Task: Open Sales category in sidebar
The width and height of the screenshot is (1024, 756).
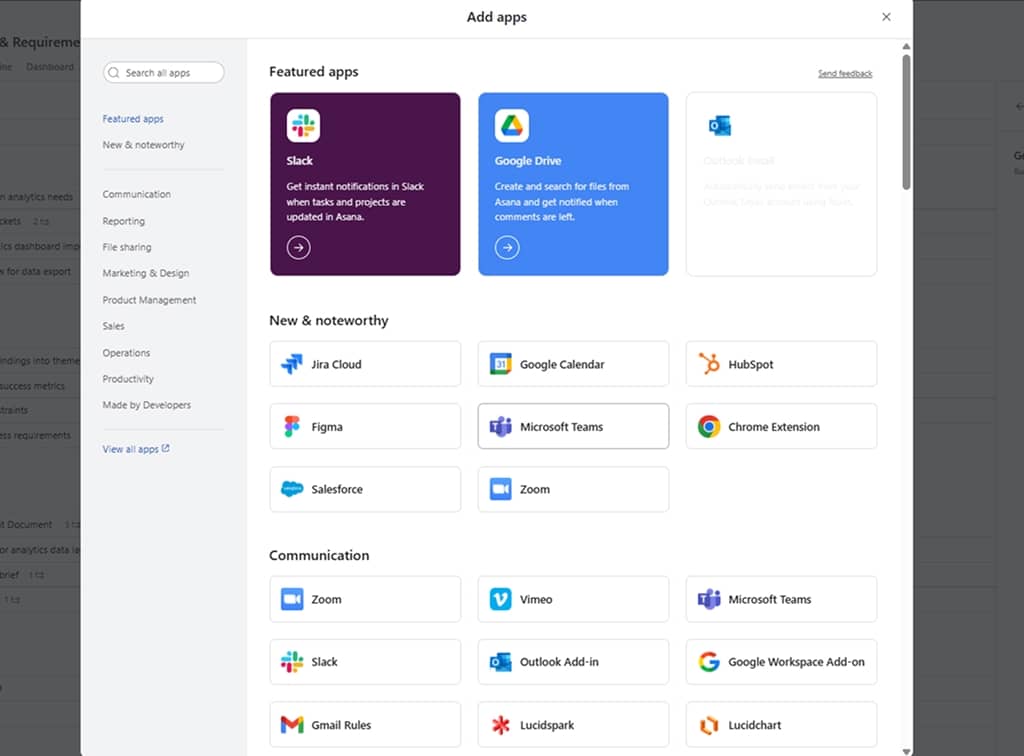Action: [113, 326]
